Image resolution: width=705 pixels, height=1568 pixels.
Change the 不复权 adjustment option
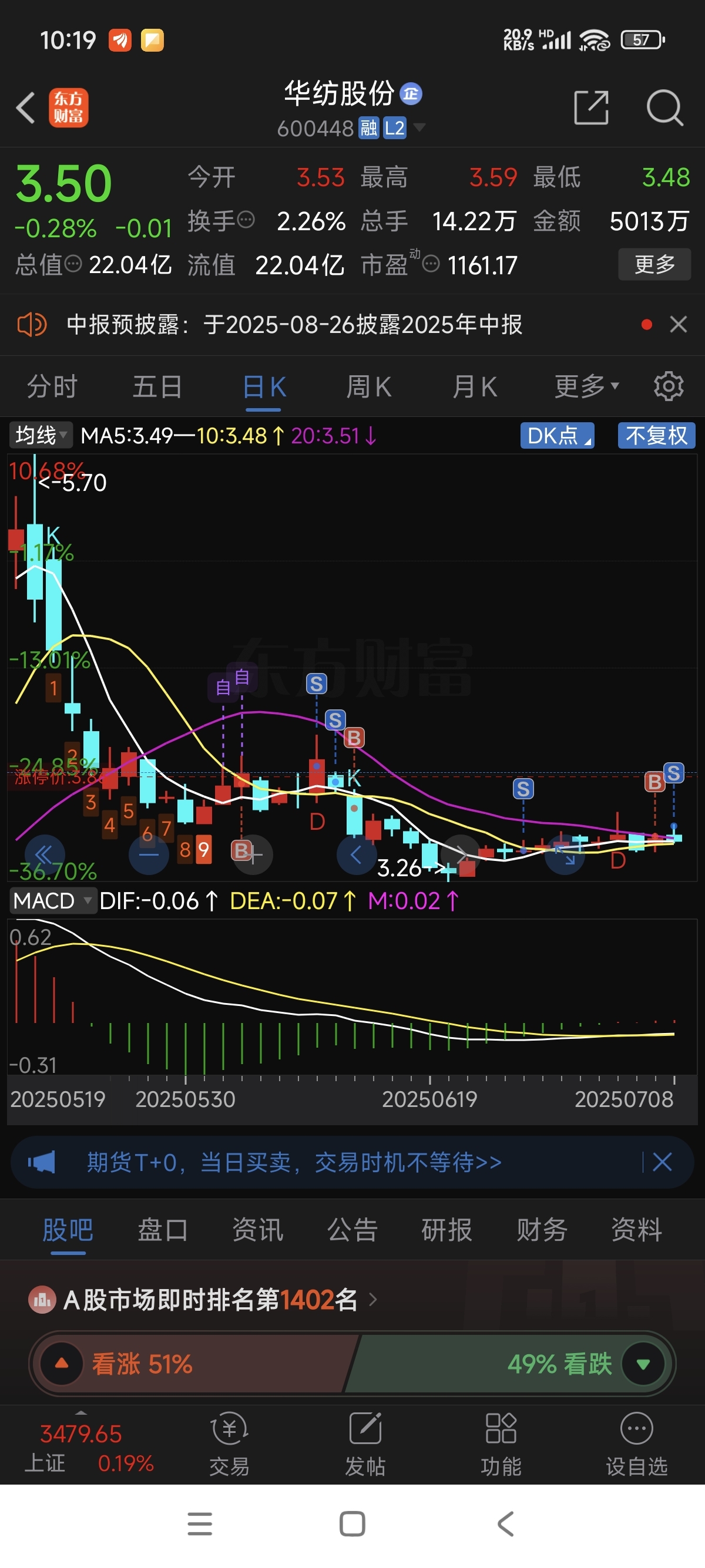(x=656, y=435)
